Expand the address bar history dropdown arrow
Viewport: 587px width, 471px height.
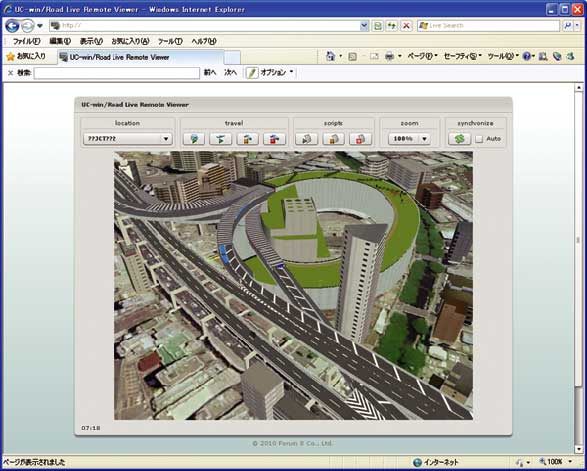point(364,25)
